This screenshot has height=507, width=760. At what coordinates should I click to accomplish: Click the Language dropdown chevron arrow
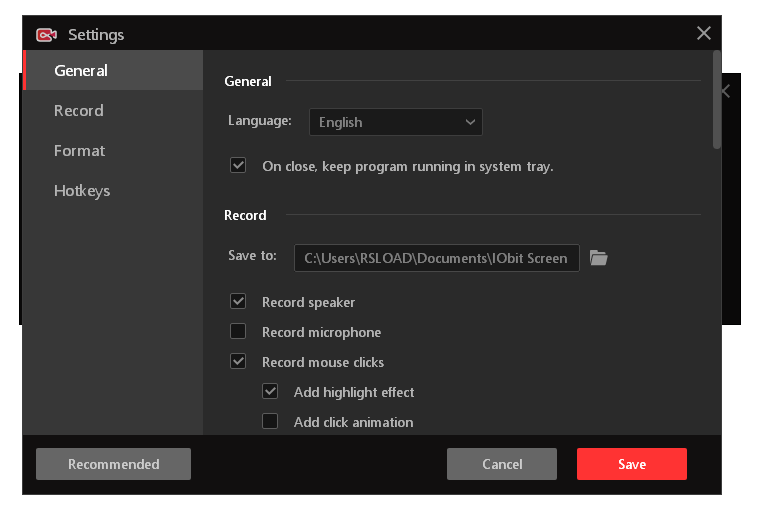pyautogui.click(x=470, y=122)
